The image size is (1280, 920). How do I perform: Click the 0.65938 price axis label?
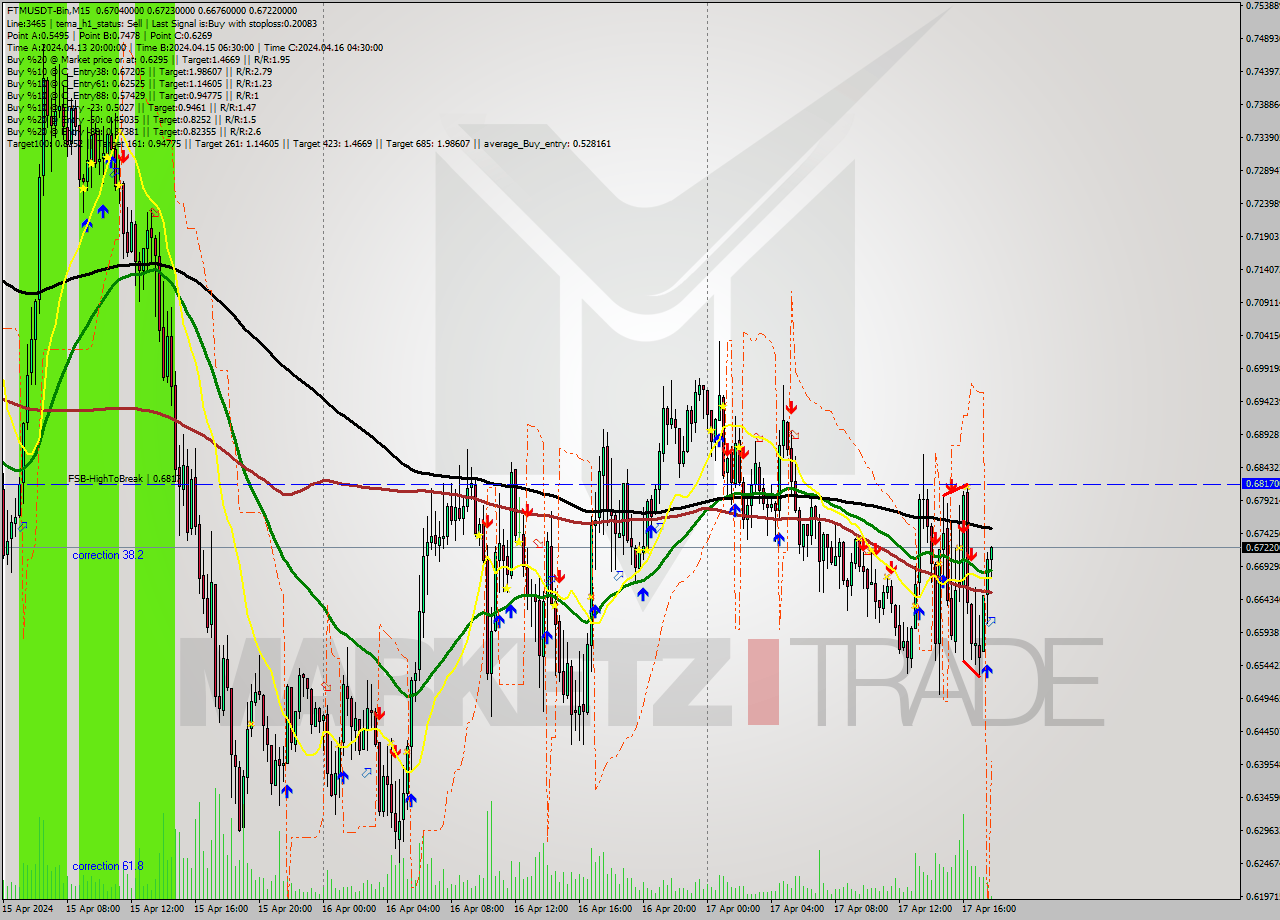[1262, 632]
